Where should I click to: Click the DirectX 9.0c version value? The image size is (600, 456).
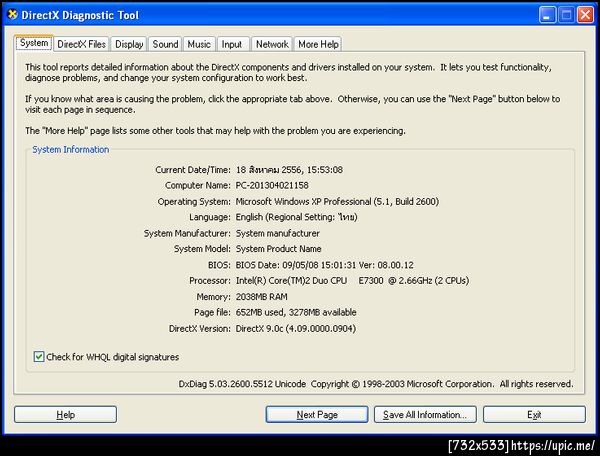click(x=296, y=328)
